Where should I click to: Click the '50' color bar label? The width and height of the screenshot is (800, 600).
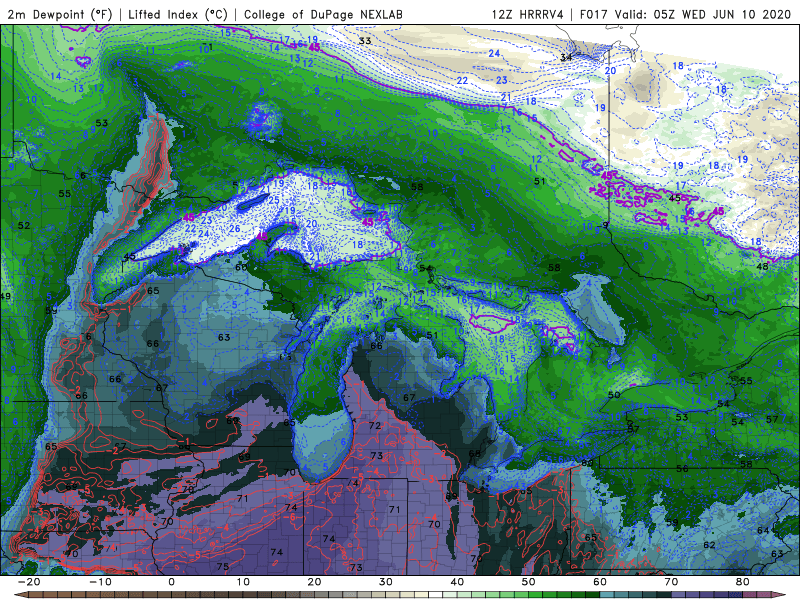[529, 582]
